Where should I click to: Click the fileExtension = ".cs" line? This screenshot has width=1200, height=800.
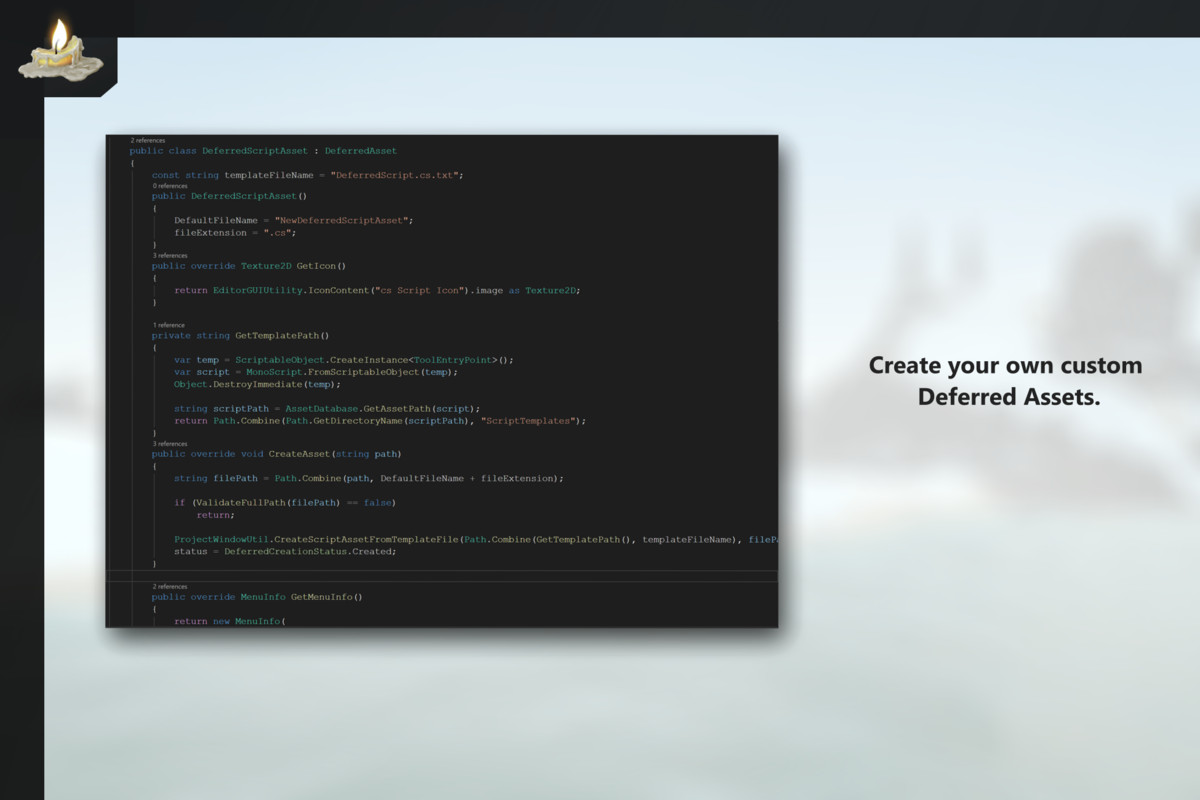[235, 232]
